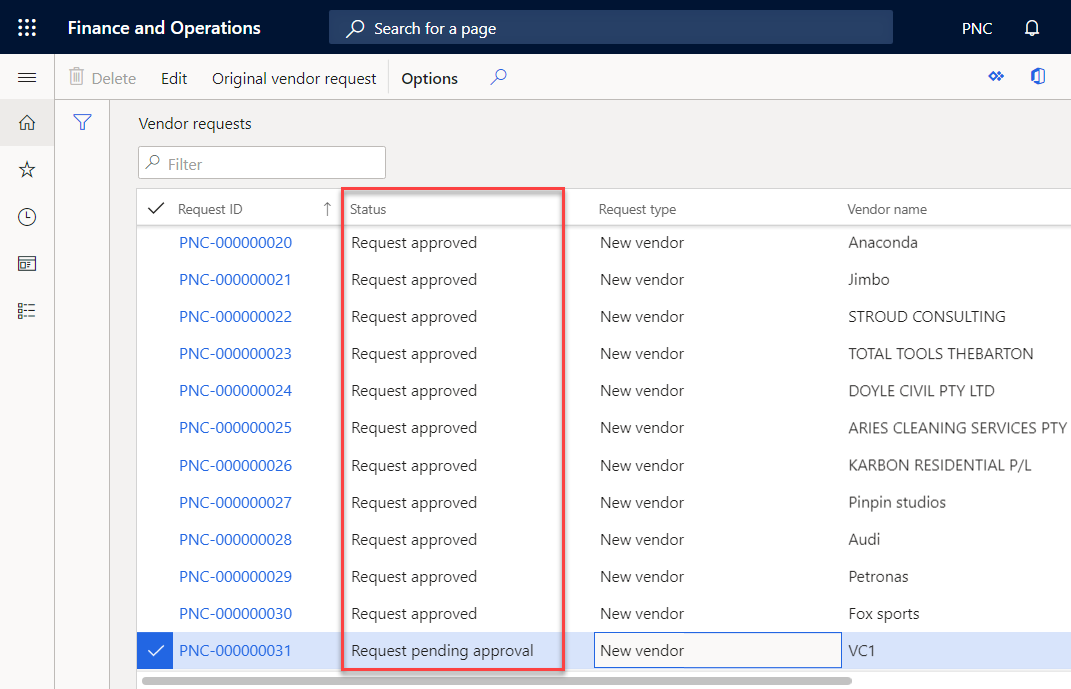The image size is (1071, 689).
Task: Open Status column header menu
Action: 368,209
